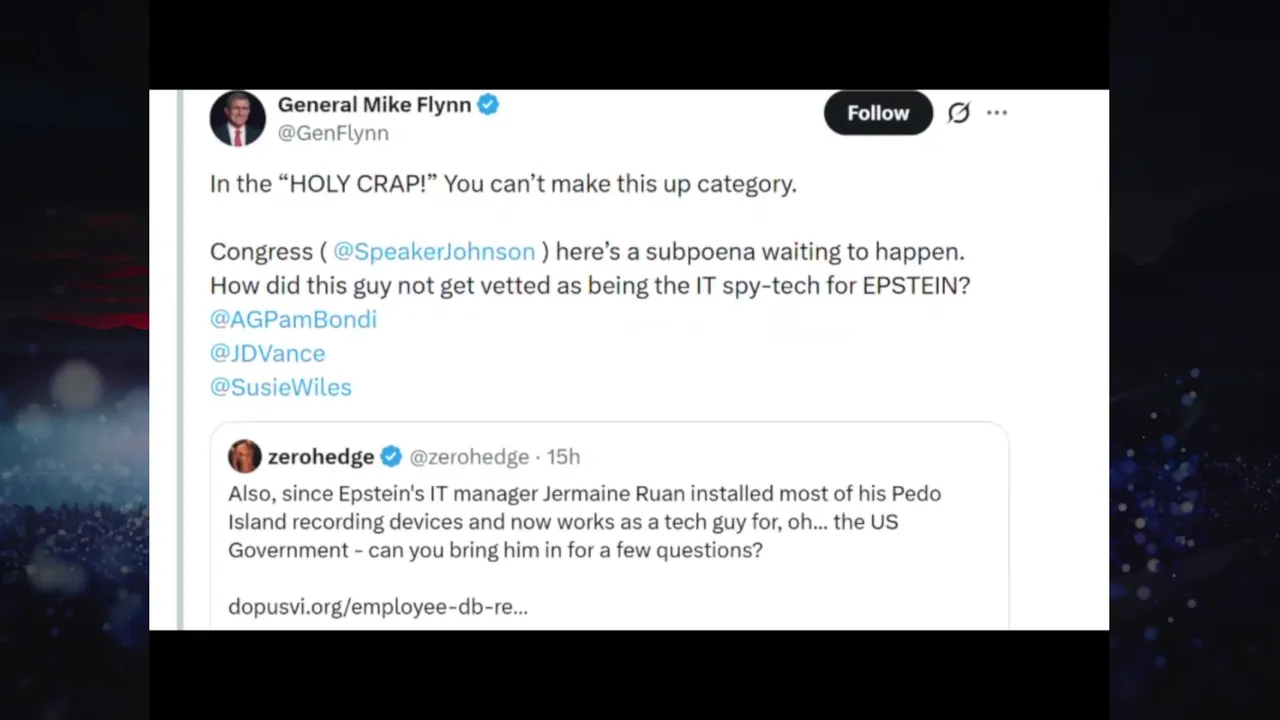The image size is (1280, 720).
Task: Go to the @SusieWiles mention
Action: pos(280,388)
